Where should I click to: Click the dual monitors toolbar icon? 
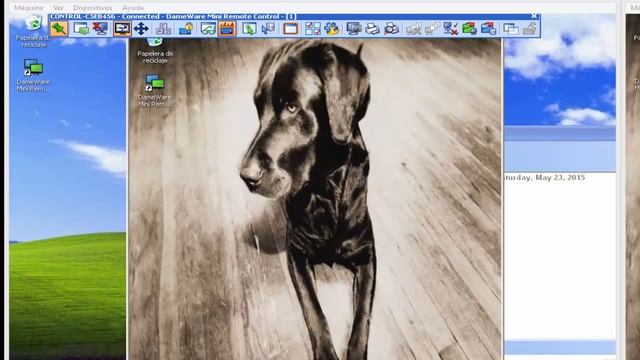point(354,29)
